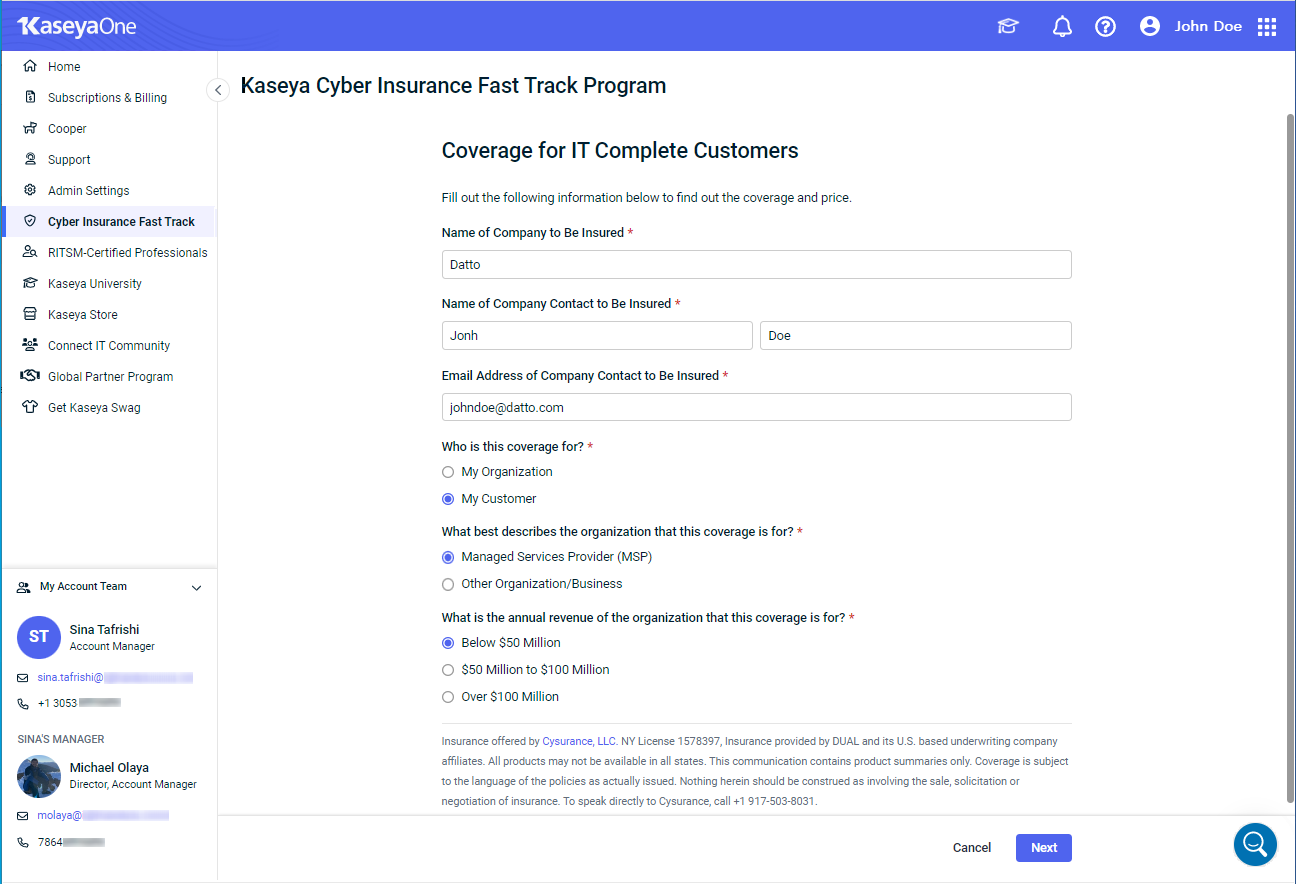Click the John Doe profile avatar icon
Screen dimensions: 1296x884
tap(1150, 27)
